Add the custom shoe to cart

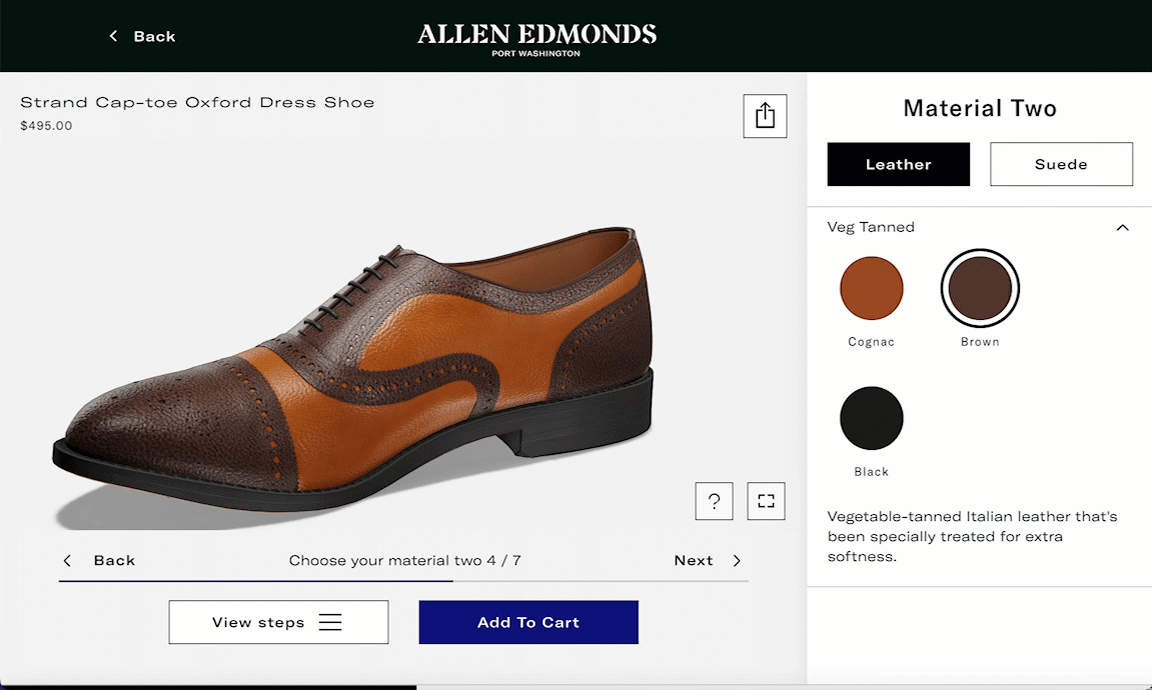coord(528,622)
